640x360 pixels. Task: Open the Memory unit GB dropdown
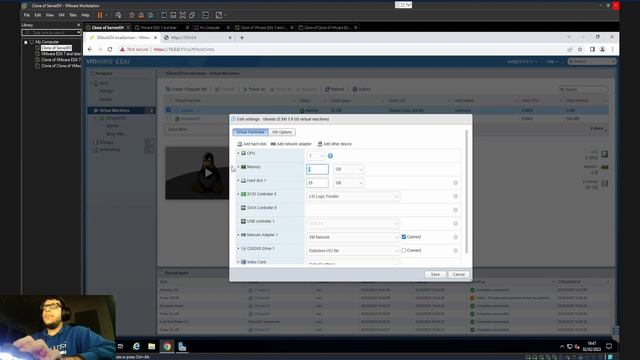[x=349, y=169]
